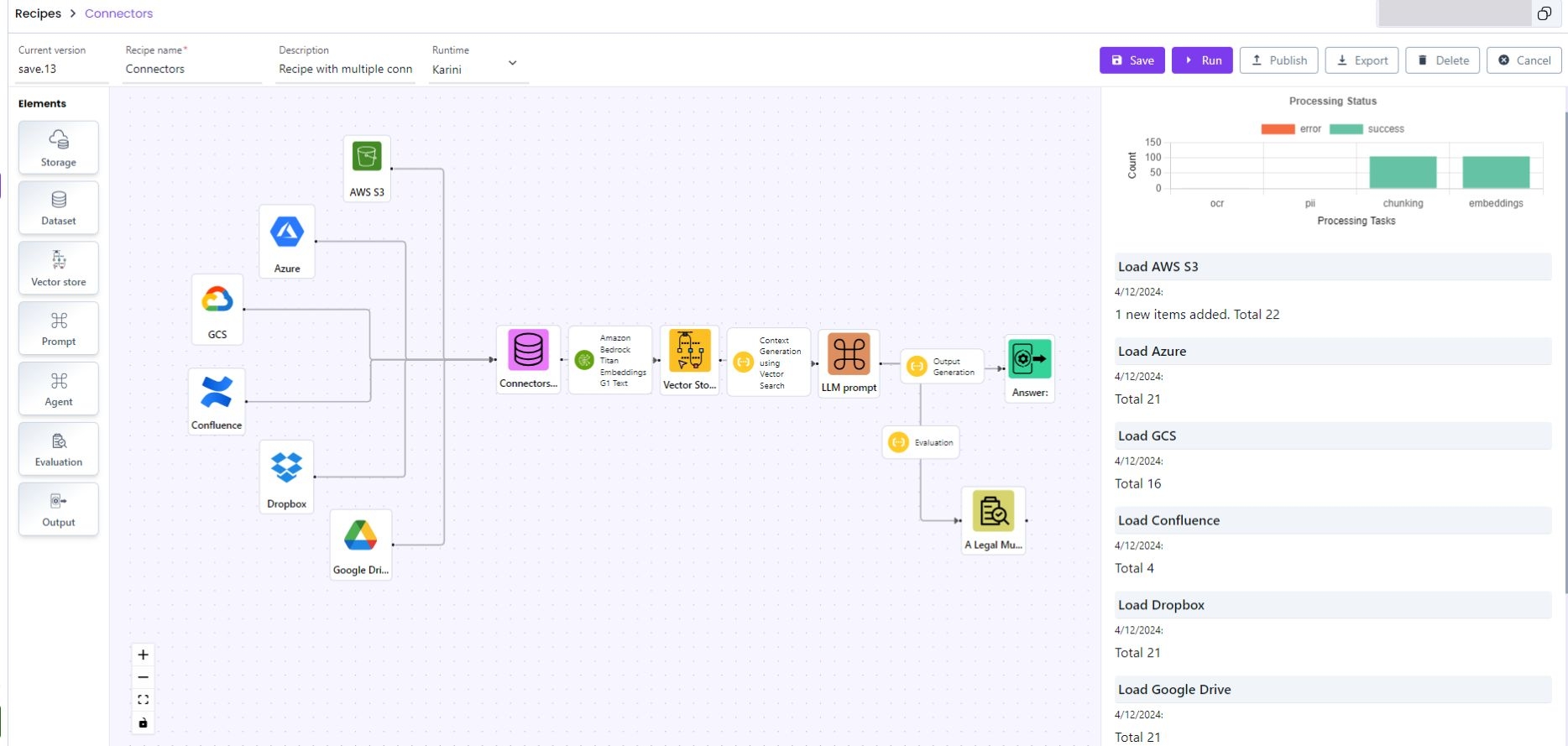The width and height of the screenshot is (1568, 746).
Task: Select the Answer output node
Action: (x=1030, y=368)
